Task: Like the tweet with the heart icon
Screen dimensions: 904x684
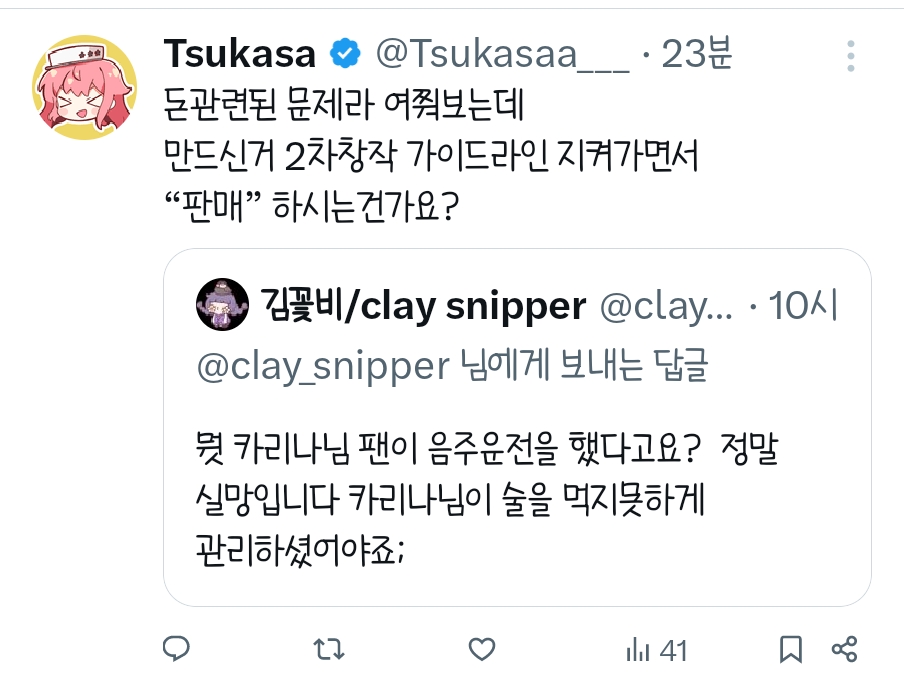Action: tap(482, 650)
